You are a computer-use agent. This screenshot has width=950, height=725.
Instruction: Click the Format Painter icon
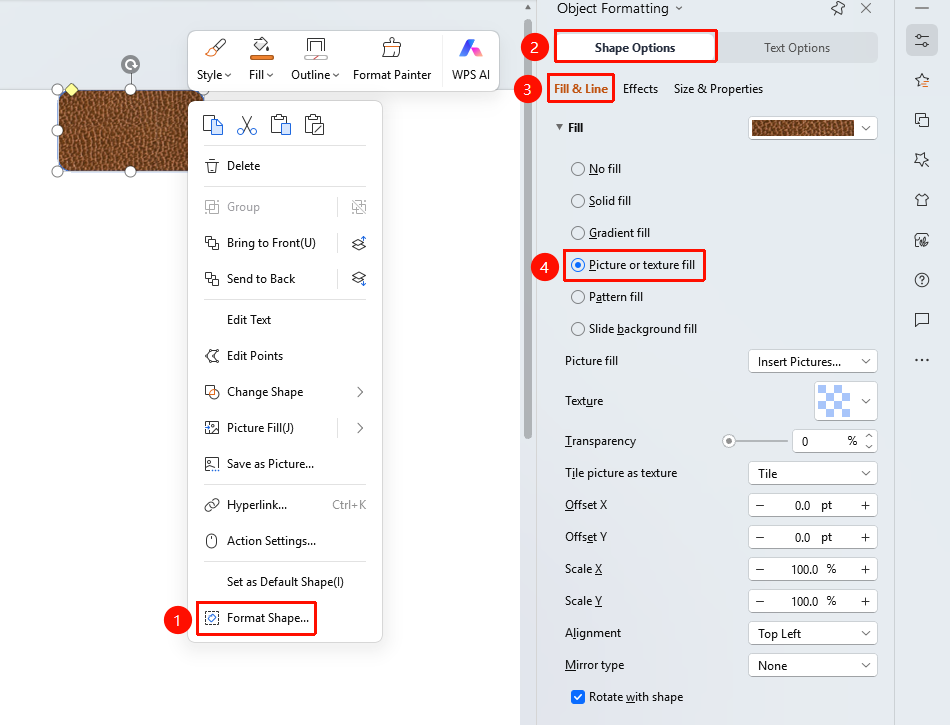tap(391, 48)
